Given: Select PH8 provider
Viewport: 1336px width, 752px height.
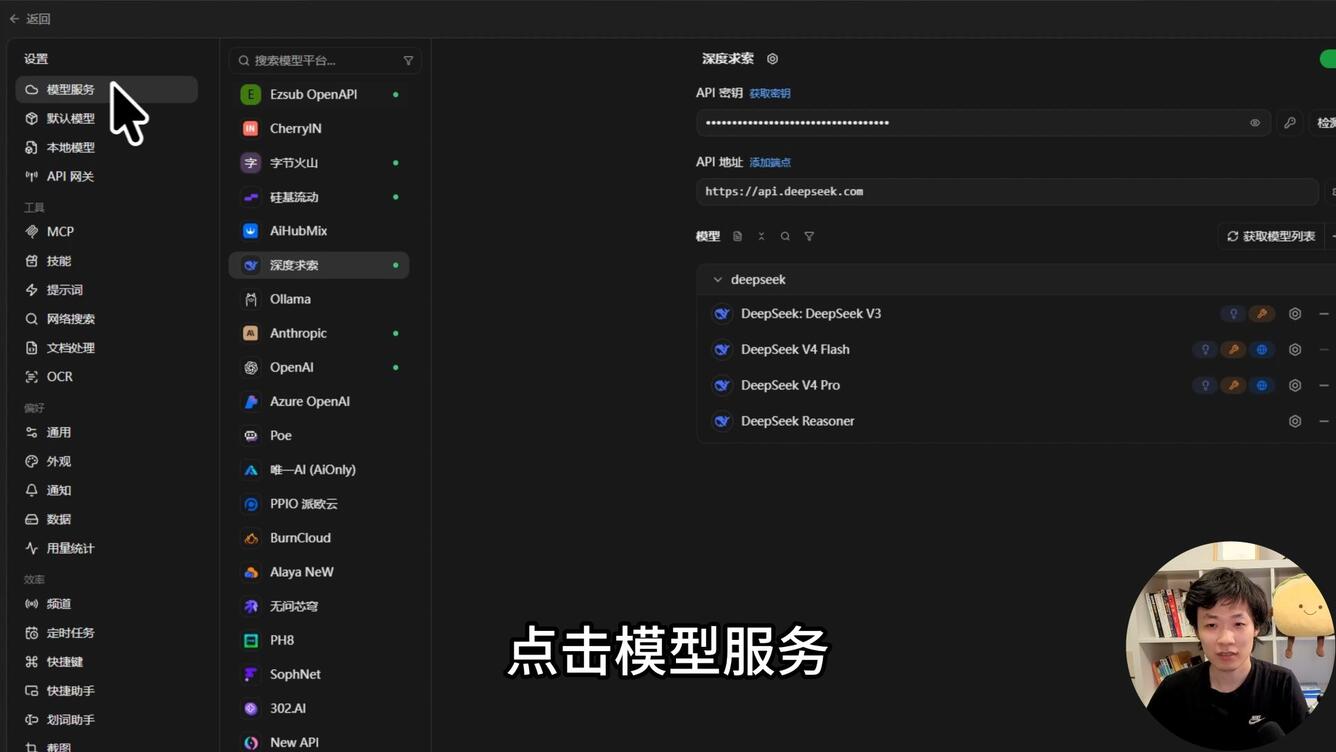Looking at the screenshot, I should coord(319,640).
